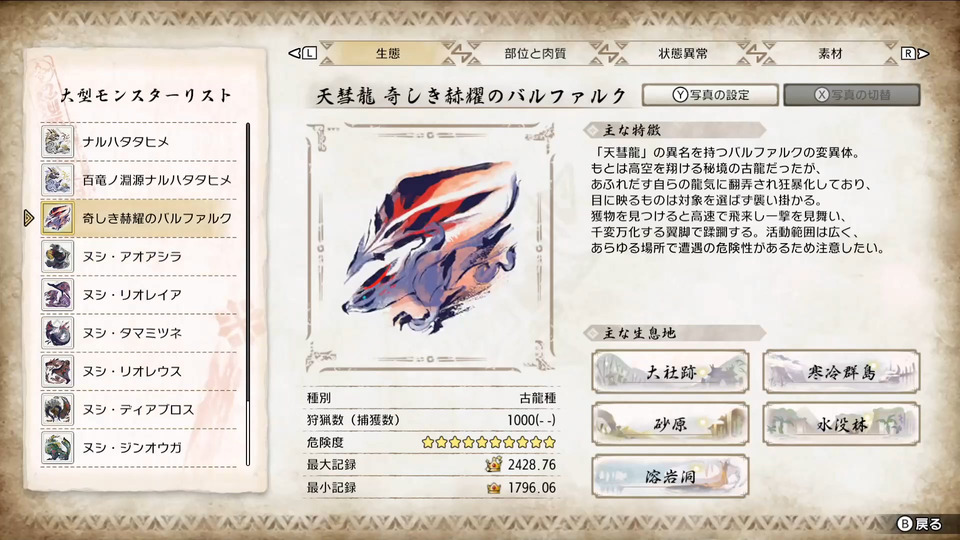
Task: Select the ナルハタタヒメ monster icon
Action: tap(58, 141)
